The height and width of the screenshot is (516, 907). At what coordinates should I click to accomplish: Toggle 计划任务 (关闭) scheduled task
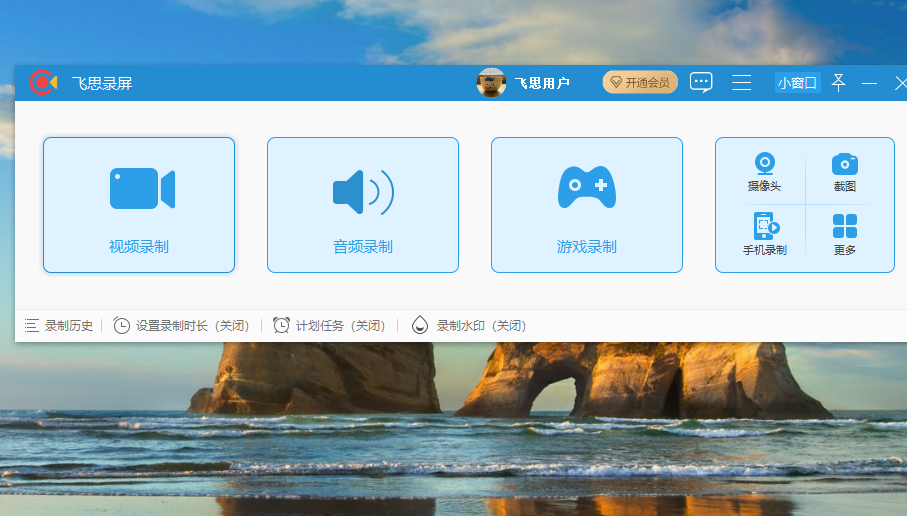329,326
